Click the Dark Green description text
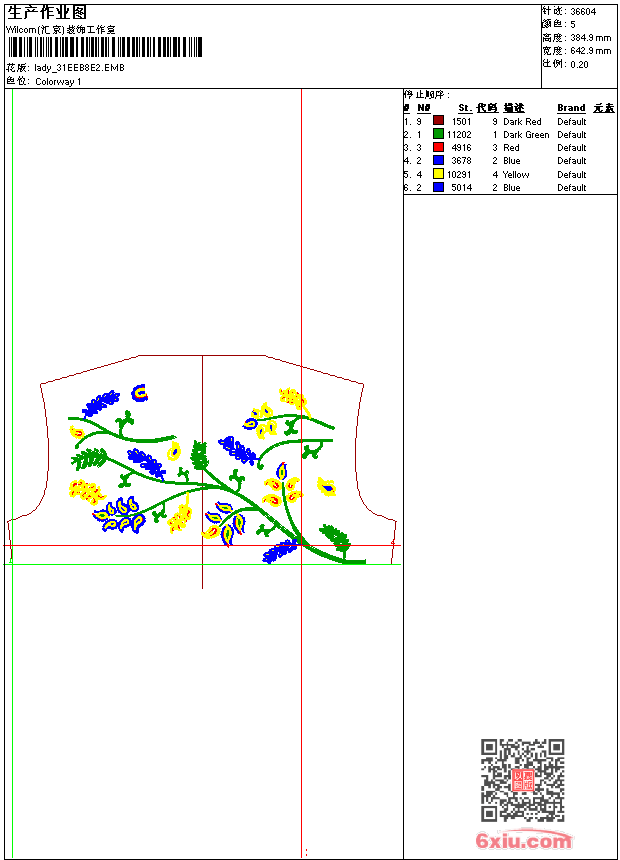The image size is (620, 860). pos(526,134)
